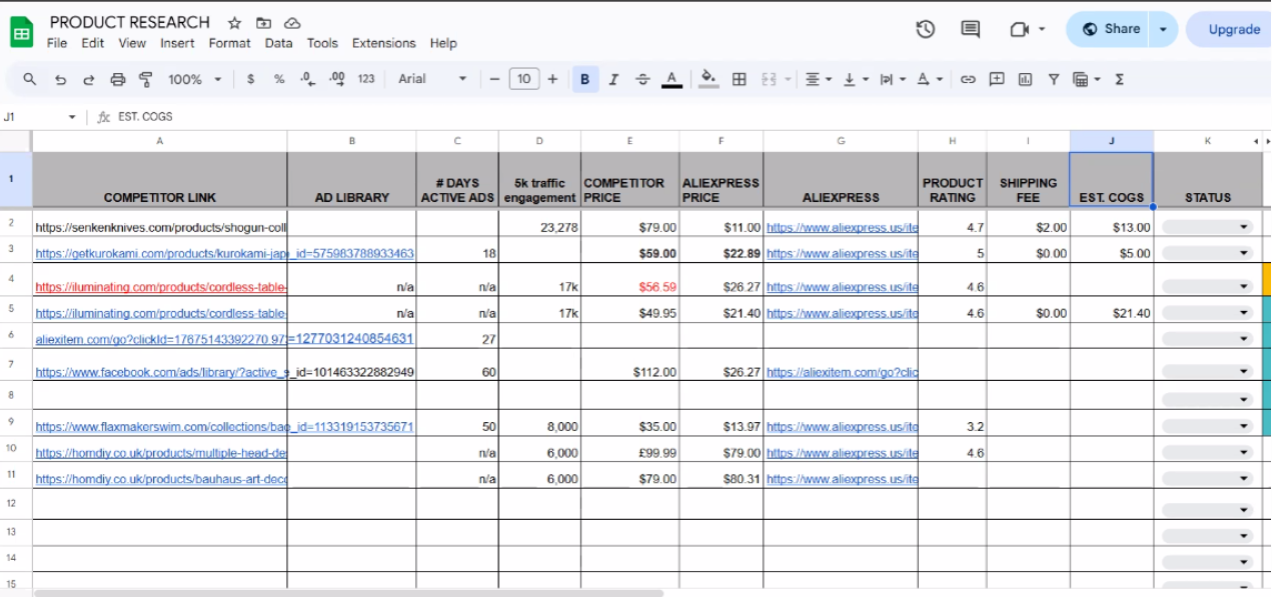The height and width of the screenshot is (597, 1285).
Task: Open the Insert menu
Action: (178, 43)
